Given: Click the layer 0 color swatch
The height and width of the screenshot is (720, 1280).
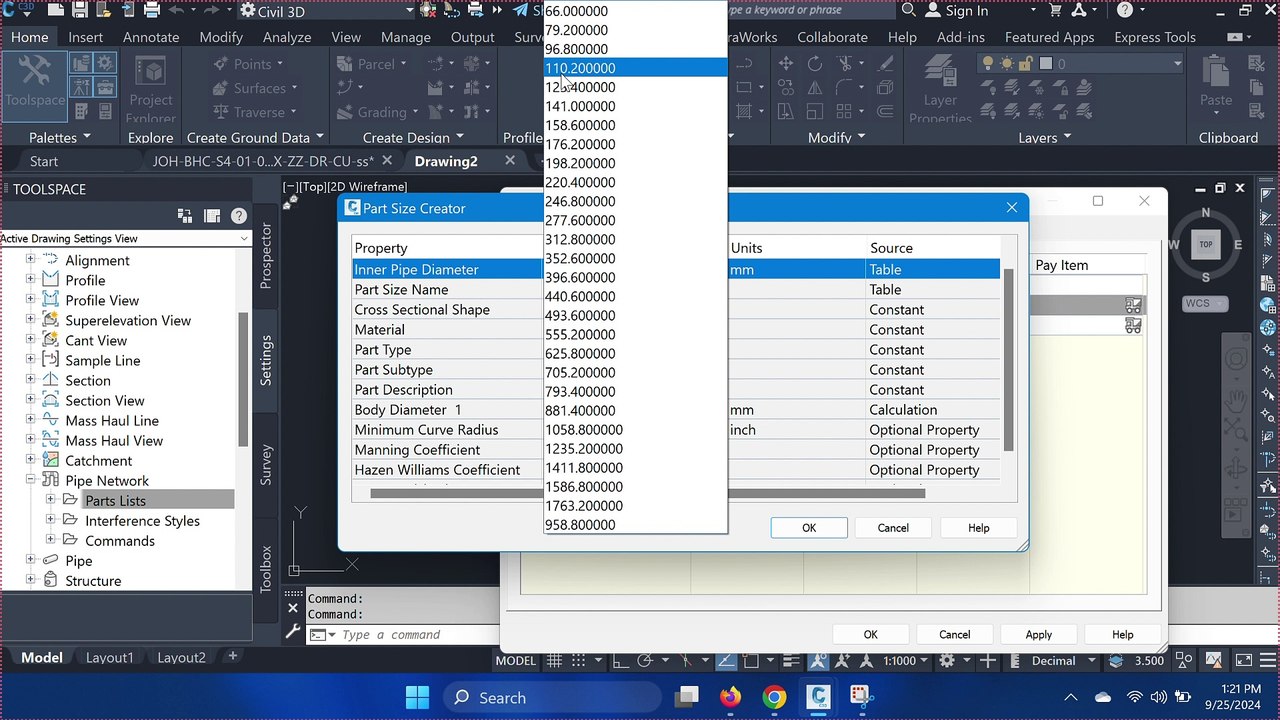Looking at the screenshot, I should pos(1046,64).
